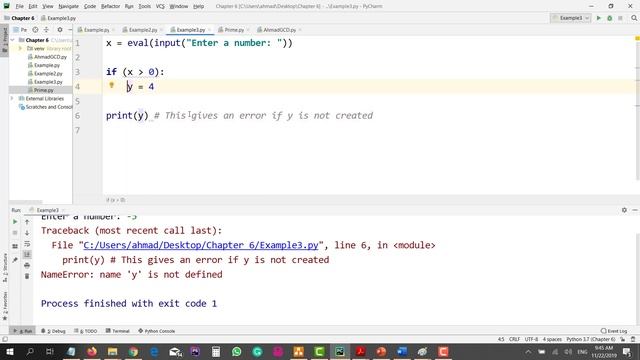Viewport: 640px width, 360px height.
Task: Open the Tools menu
Action: (x=144, y=7)
